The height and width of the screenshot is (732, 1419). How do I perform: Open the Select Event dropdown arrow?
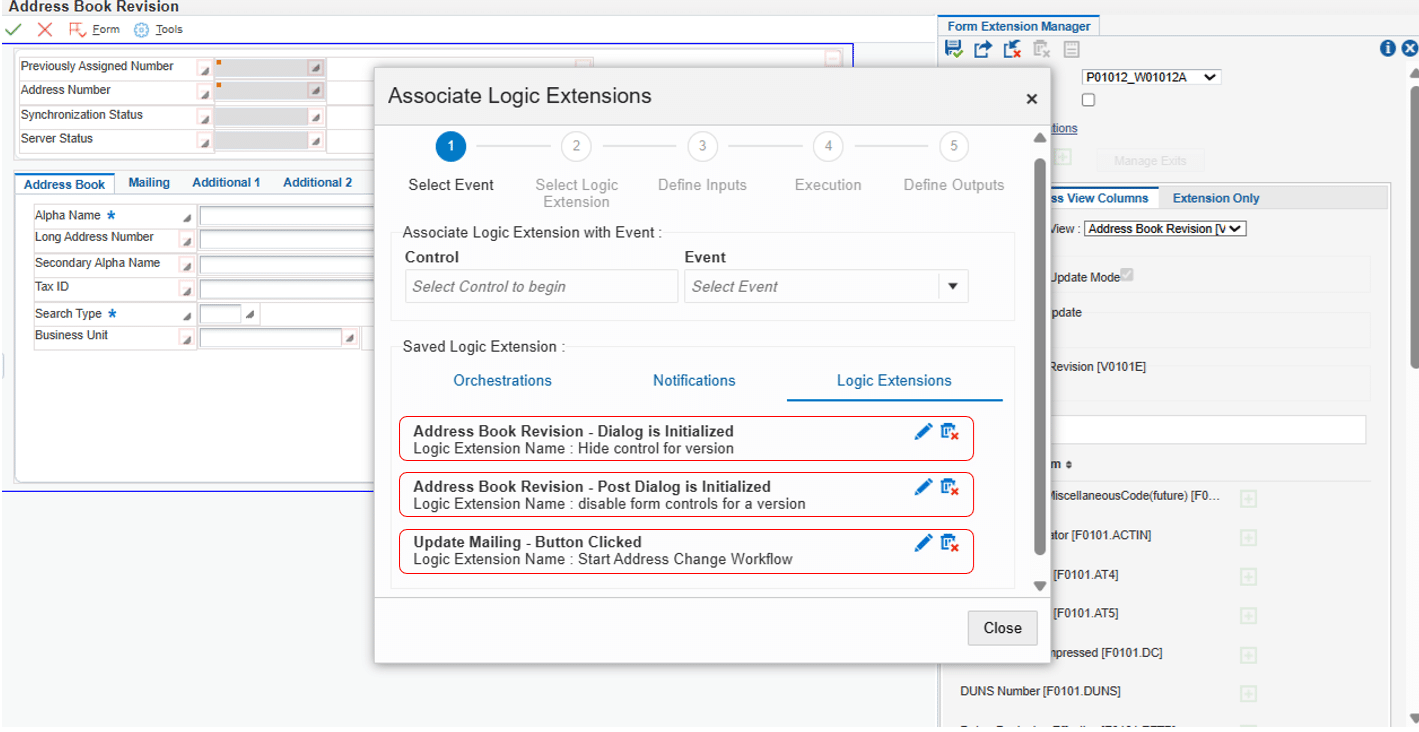pyautogui.click(x=952, y=287)
